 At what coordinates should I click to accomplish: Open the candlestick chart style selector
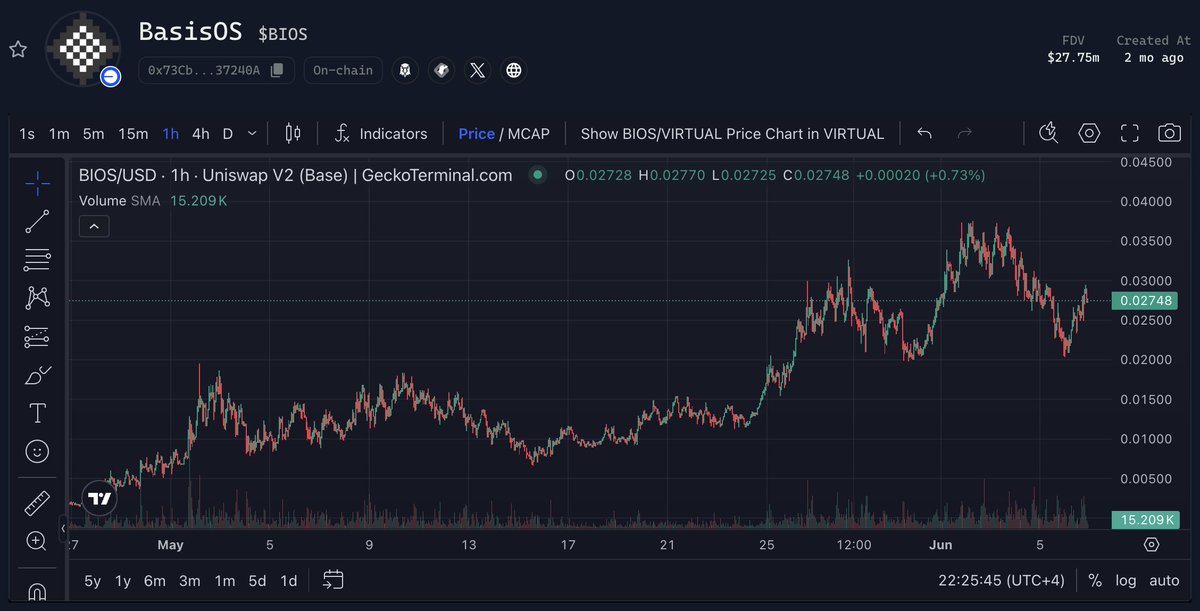tap(293, 133)
